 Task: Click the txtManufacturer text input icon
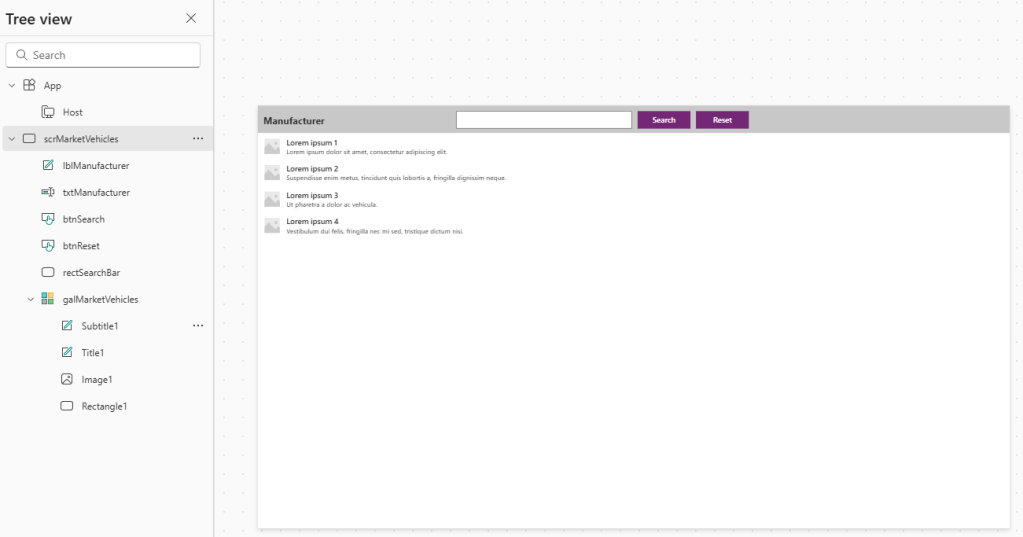48,192
